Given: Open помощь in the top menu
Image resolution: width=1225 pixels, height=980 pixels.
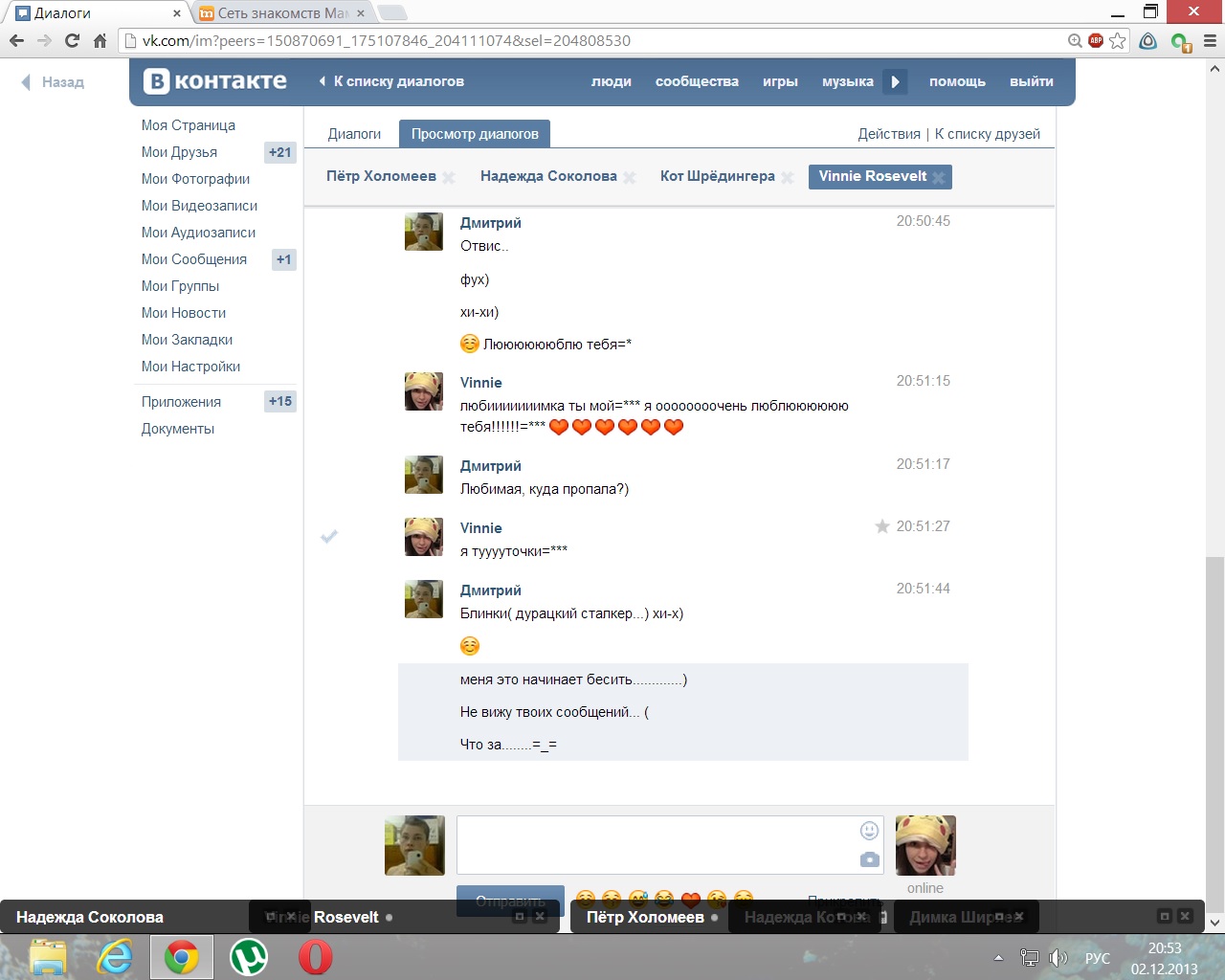Looking at the screenshot, I should pos(957,81).
